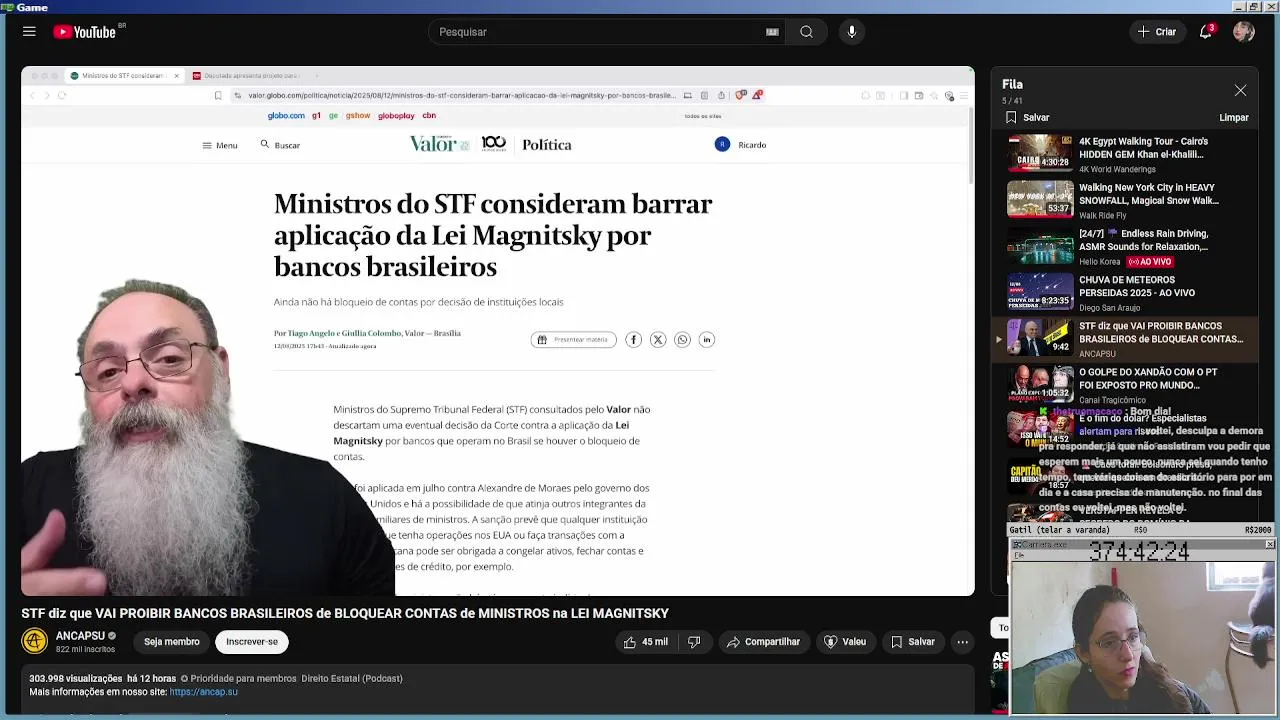Open the https://ancap.su link in description
Viewport: 1280px width, 720px height.
[203, 692]
